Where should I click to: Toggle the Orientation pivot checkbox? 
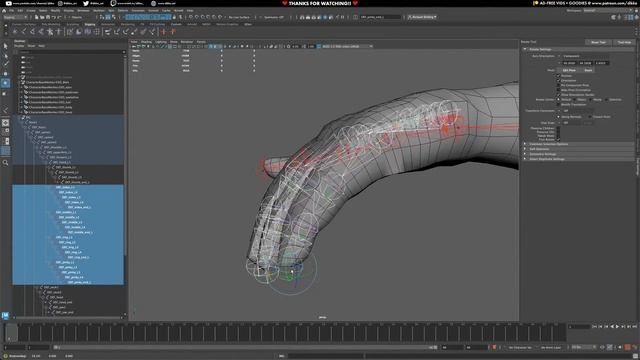coord(558,80)
